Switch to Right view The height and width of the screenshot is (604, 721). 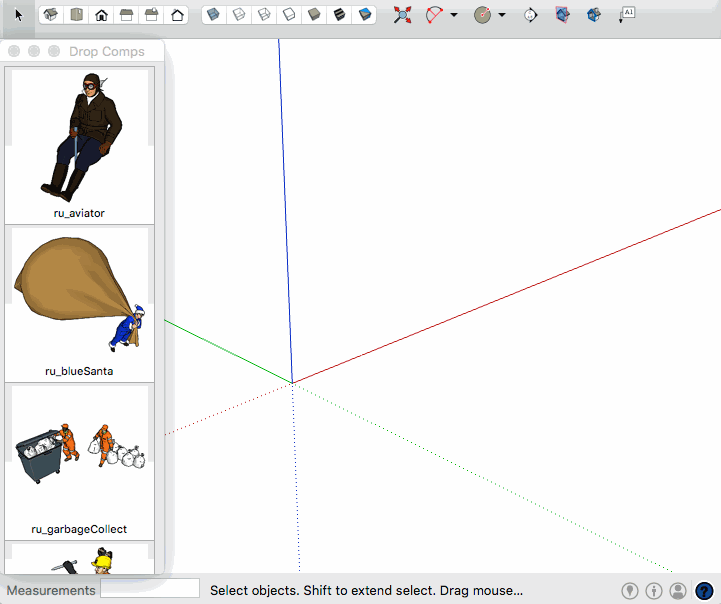pyautogui.click(x=126, y=15)
